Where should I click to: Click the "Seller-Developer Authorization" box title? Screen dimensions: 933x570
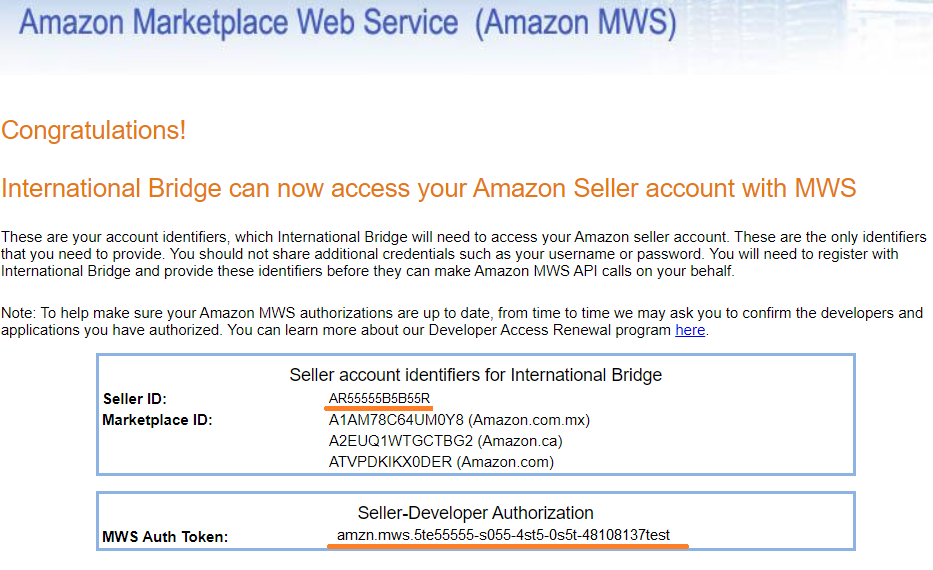tap(475, 513)
